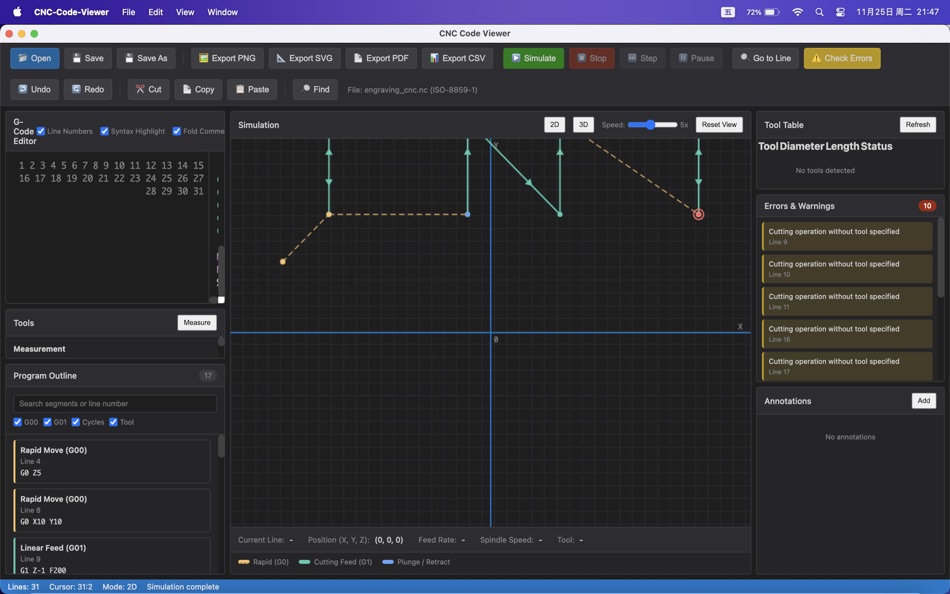The image size is (950, 594).
Task: Adjust the simulation Speed slider
Action: [x=651, y=124]
